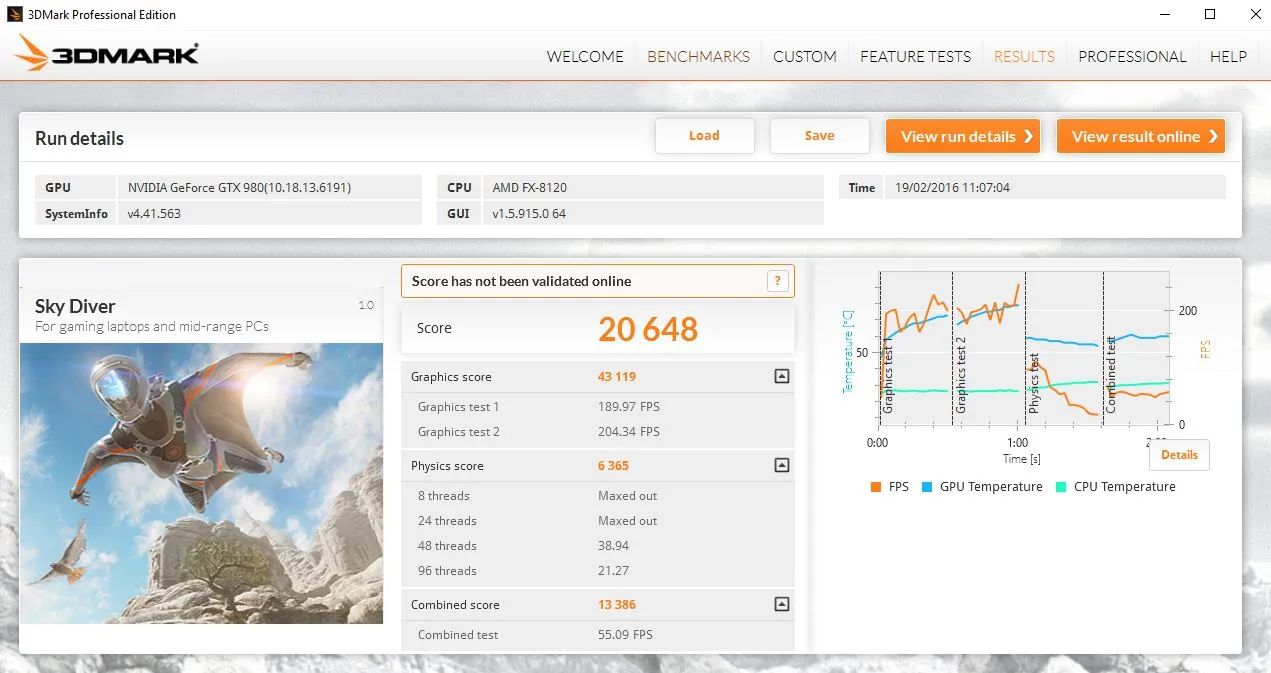Image resolution: width=1271 pixels, height=673 pixels.
Task: Click the validation help question mark icon
Action: tap(777, 281)
